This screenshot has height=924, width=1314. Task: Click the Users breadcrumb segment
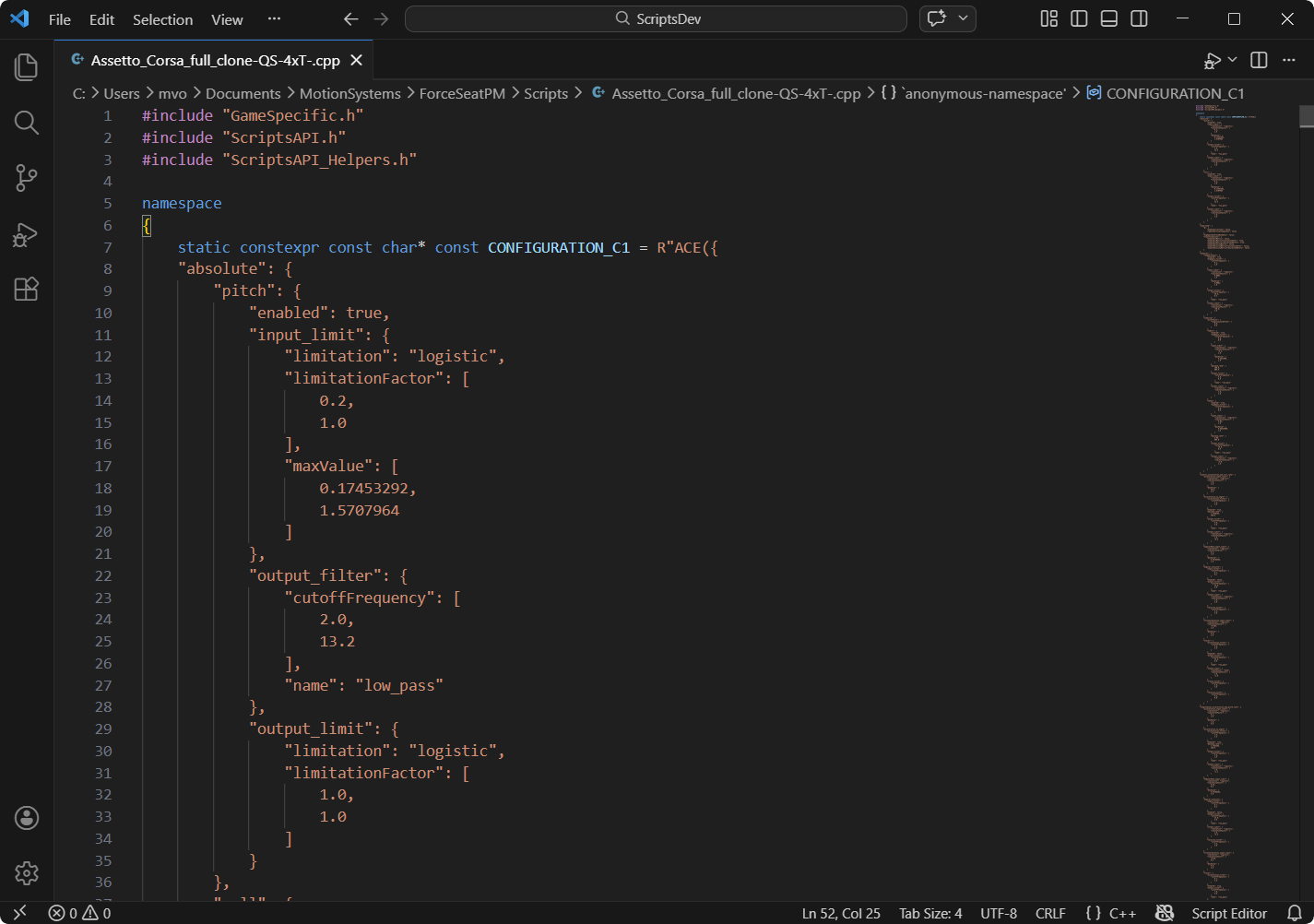pos(122,93)
